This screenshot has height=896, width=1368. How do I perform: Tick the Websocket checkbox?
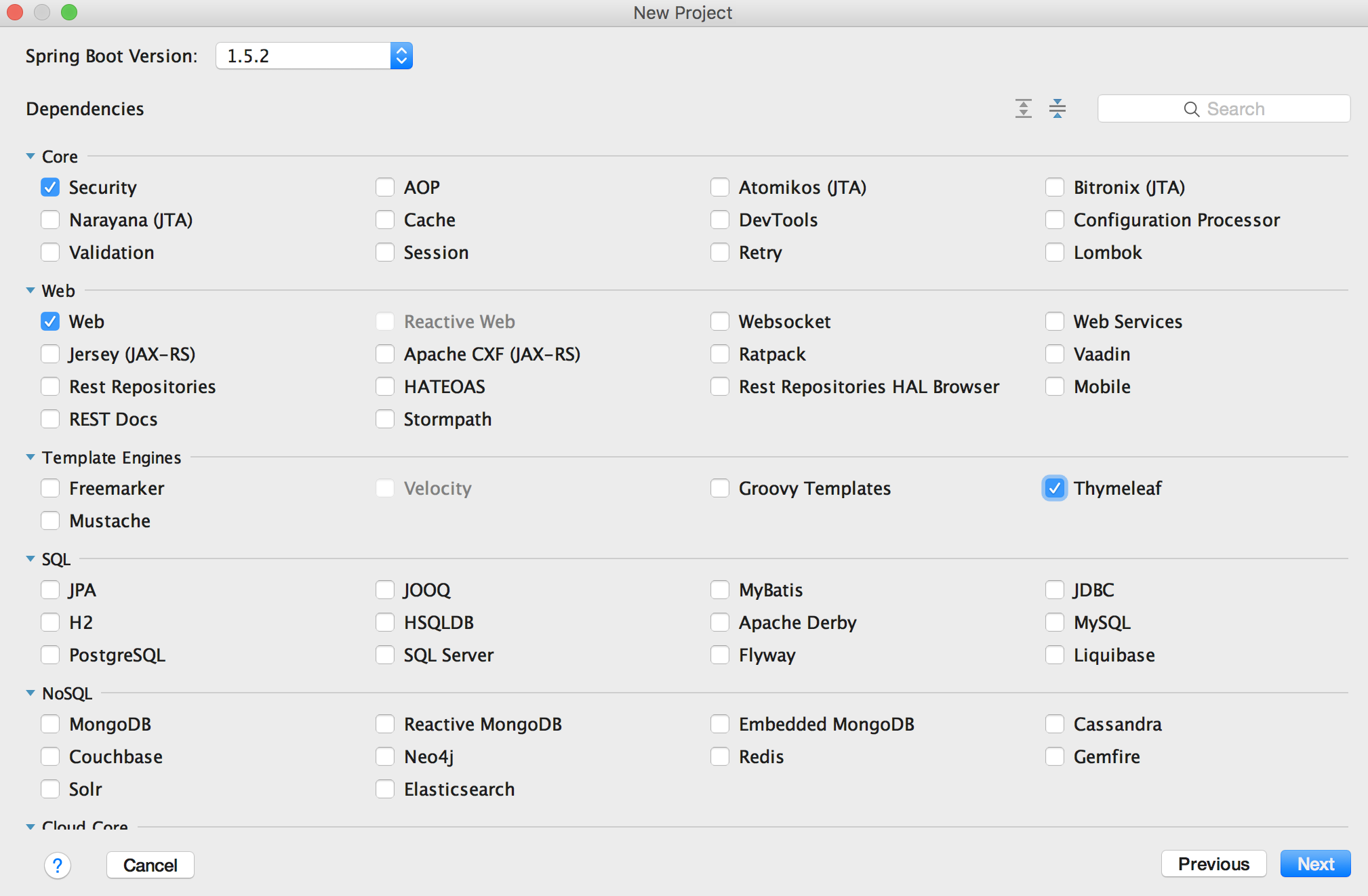point(720,321)
